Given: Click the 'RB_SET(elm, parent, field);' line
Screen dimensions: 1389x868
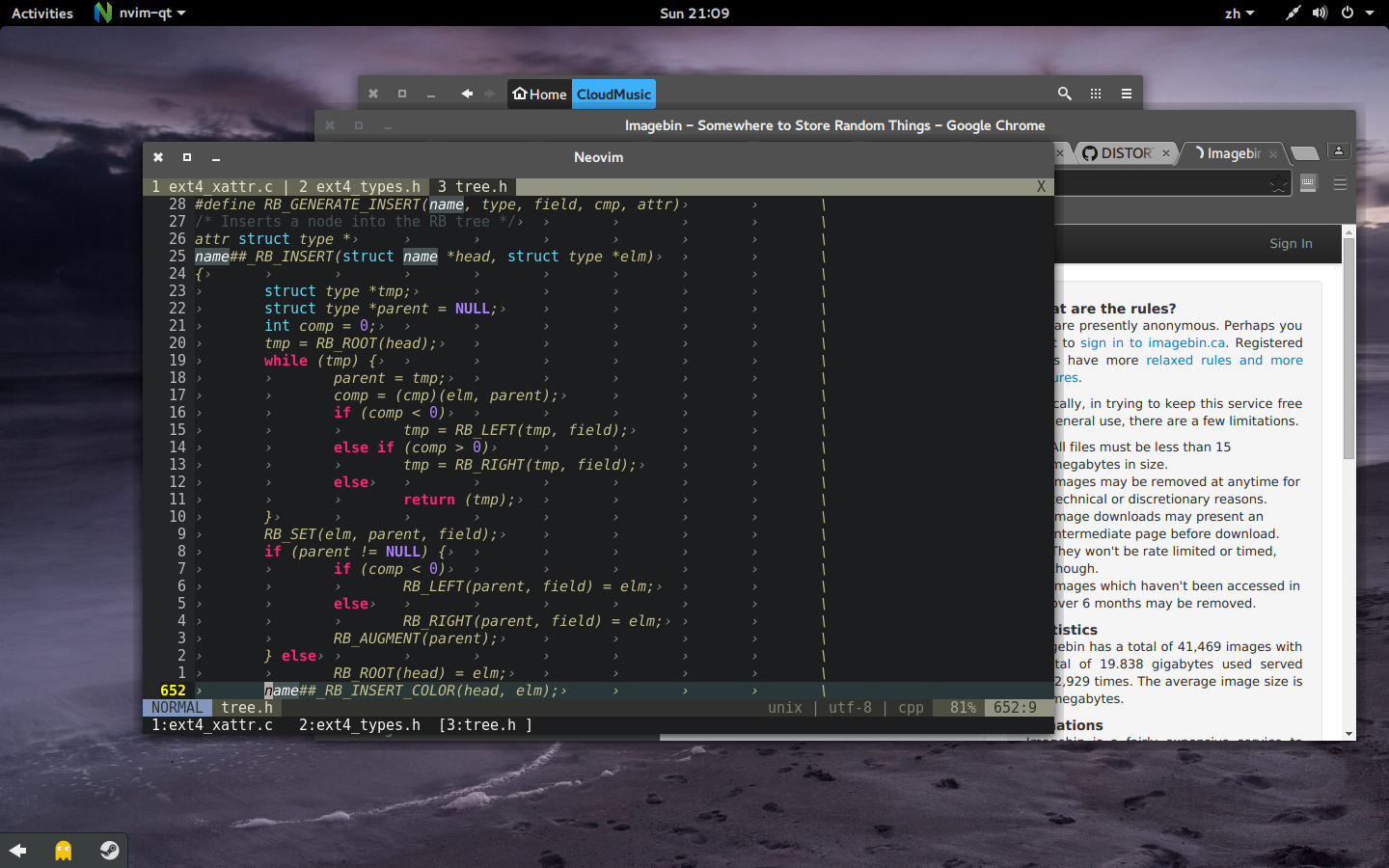Looking at the screenshot, I should click(381, 534).
